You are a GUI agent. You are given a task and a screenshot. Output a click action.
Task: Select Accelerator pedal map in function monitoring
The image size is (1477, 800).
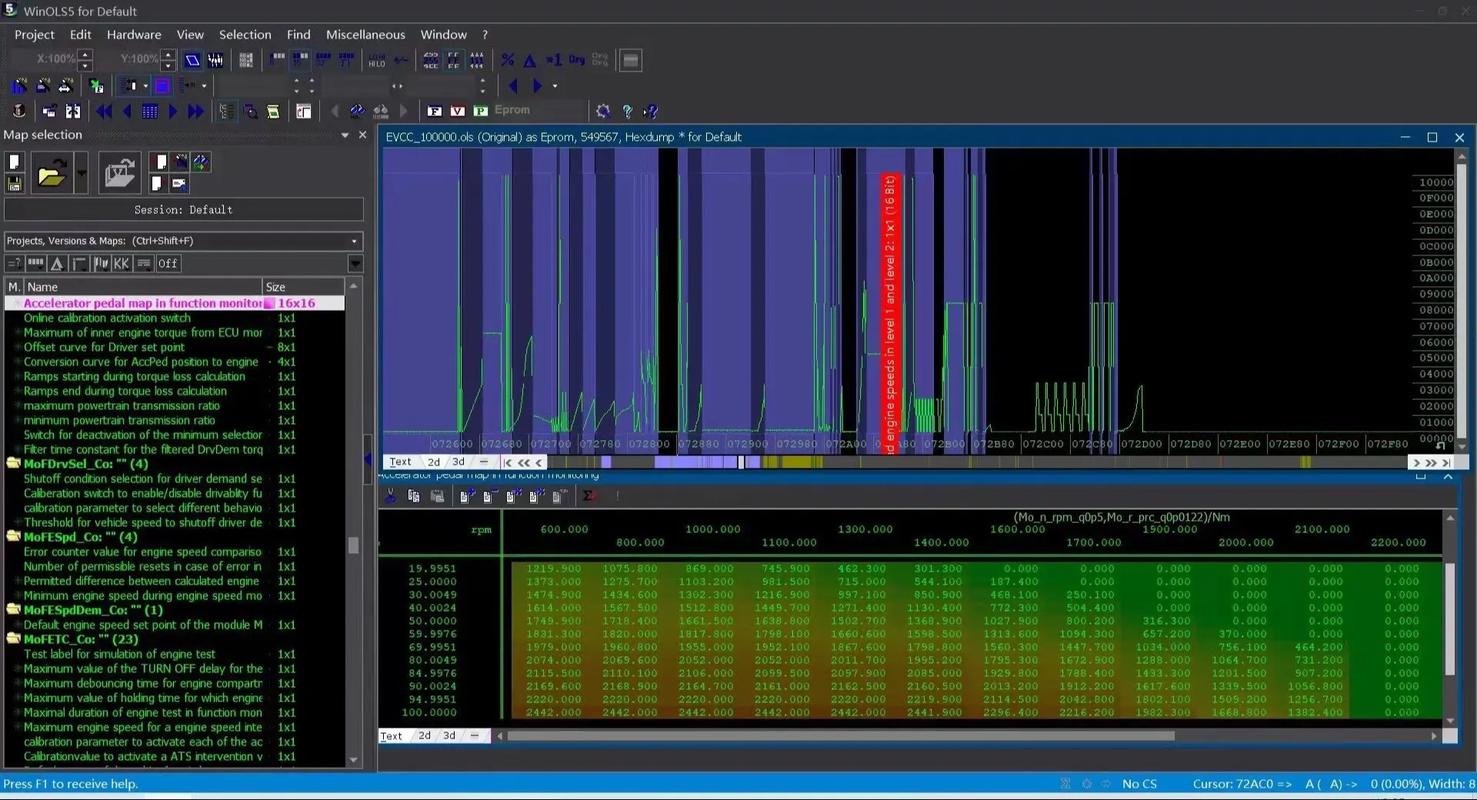[175, 303]
